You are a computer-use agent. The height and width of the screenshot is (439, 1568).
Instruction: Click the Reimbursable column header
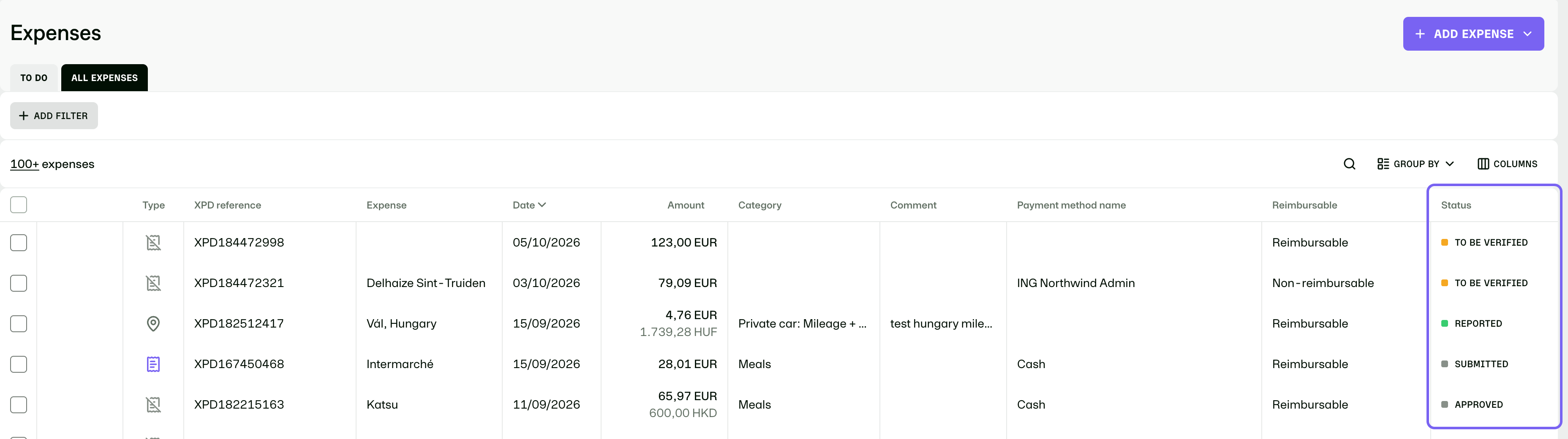point(1304,206)
